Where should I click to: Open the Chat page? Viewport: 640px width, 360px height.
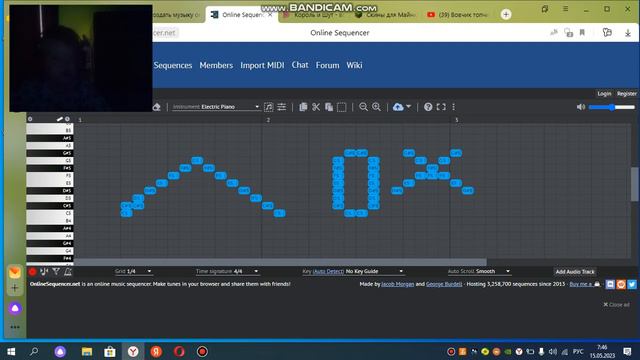(x=300, y=65)
